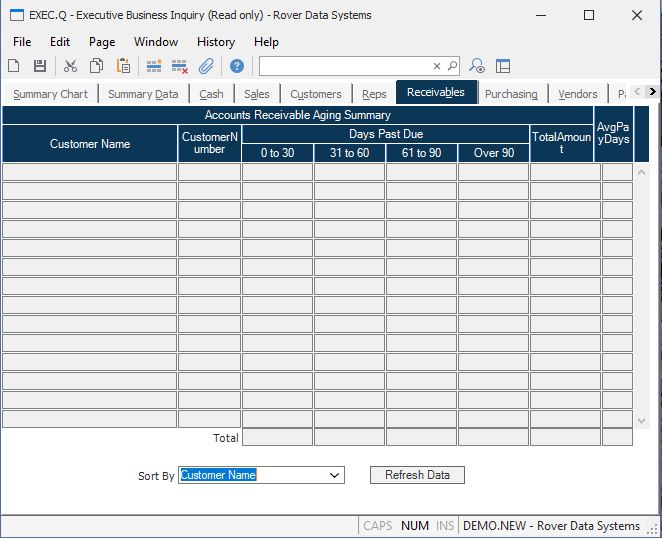Click the Save disk icon
Screen dimensions: 662x538
pos(40,66)
